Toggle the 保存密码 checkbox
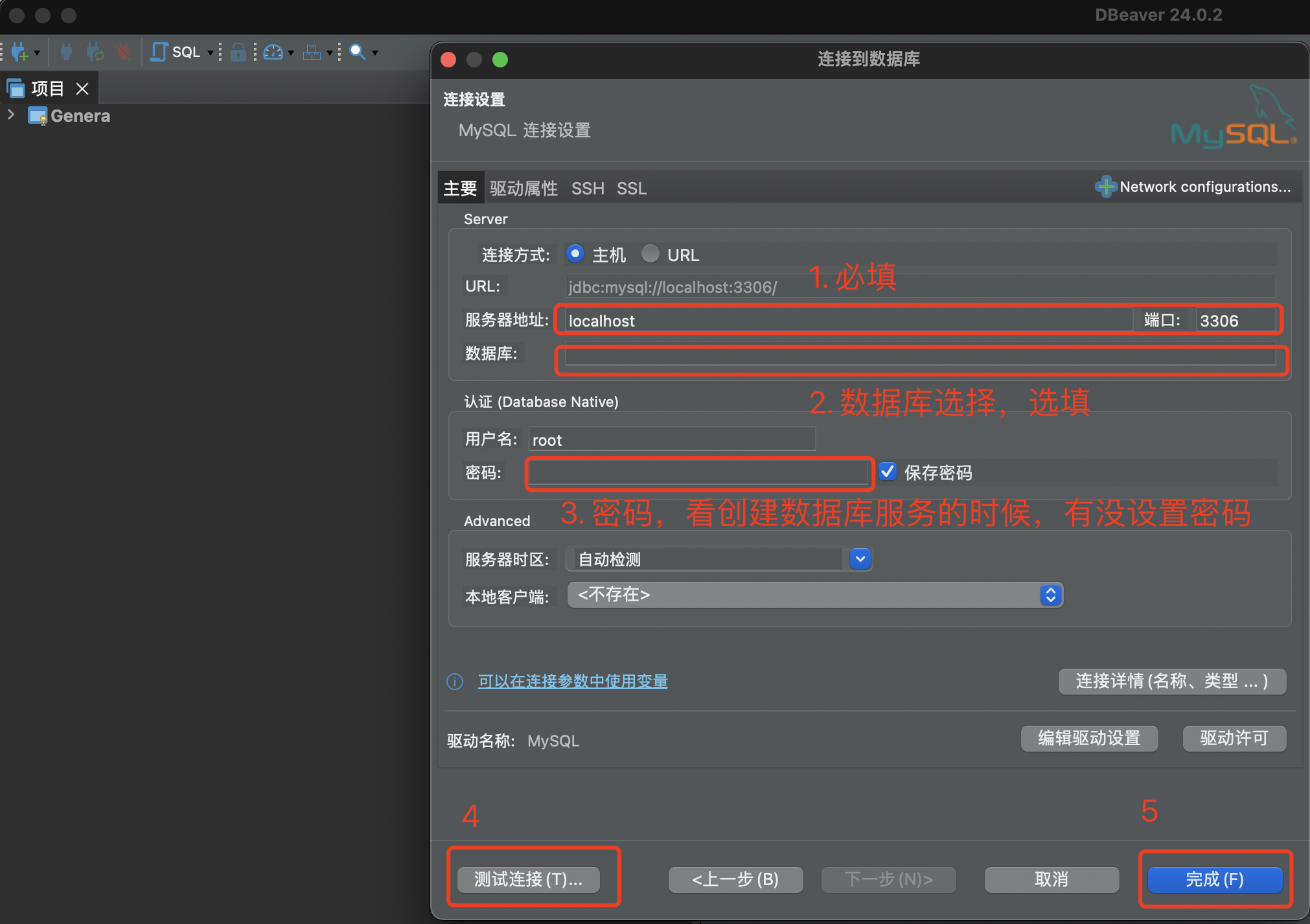This screenshot has width=1310, height=924. coord(888,472)
